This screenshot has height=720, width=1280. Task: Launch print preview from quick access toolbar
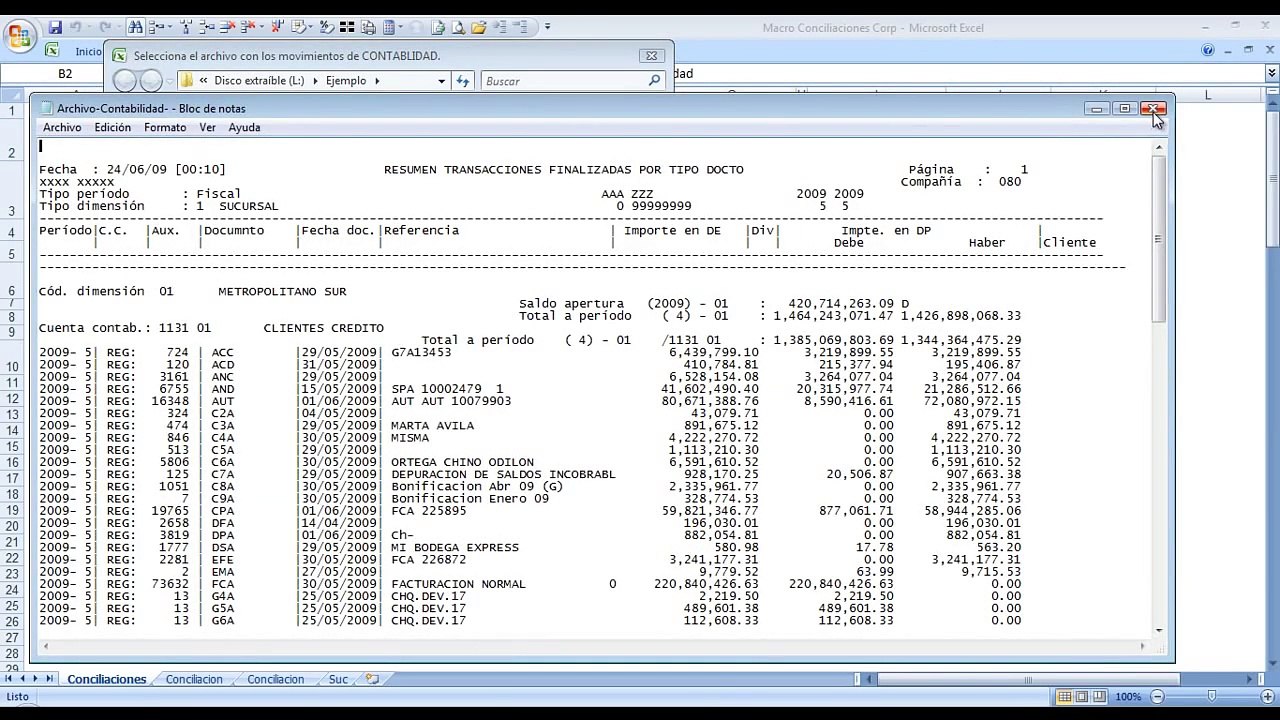coord(458,28)
